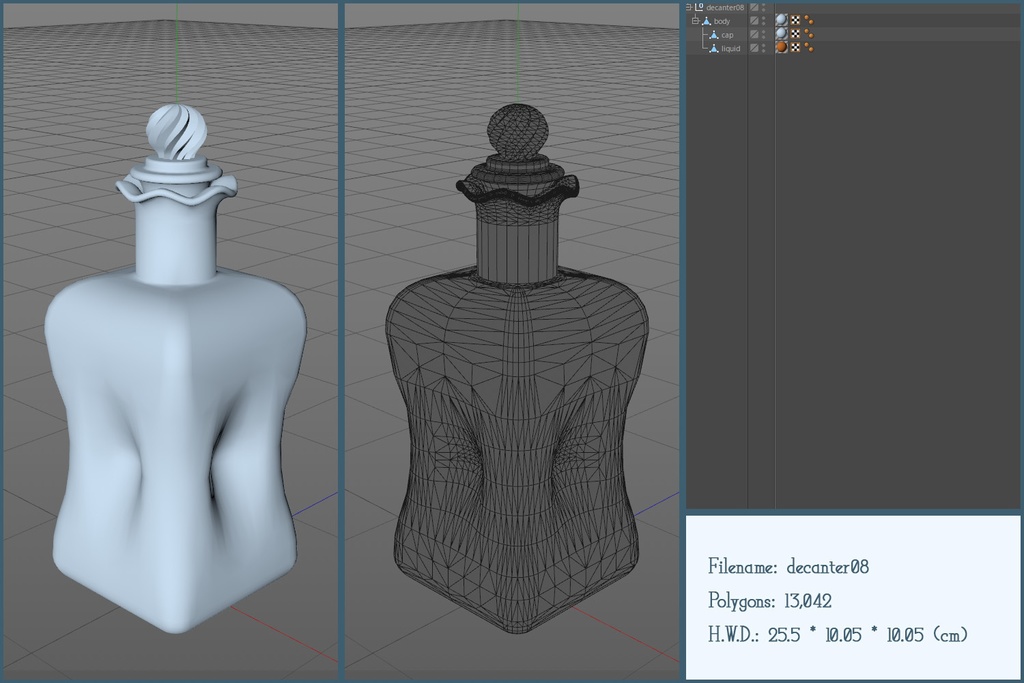Select the liquid object in the tree
1024x683 pixels.
coord(731,49)
